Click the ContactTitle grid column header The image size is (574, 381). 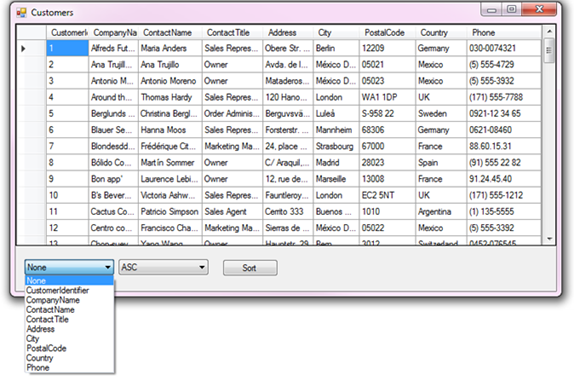click(232, 33)
